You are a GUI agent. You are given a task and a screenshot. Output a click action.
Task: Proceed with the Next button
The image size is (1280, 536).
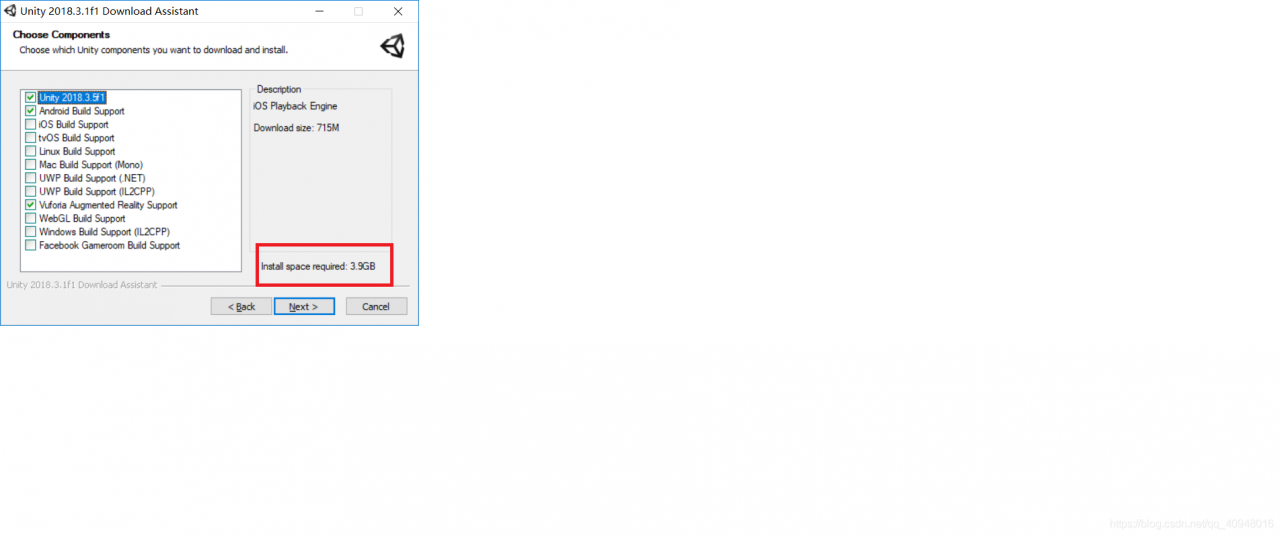pos(304,306)
